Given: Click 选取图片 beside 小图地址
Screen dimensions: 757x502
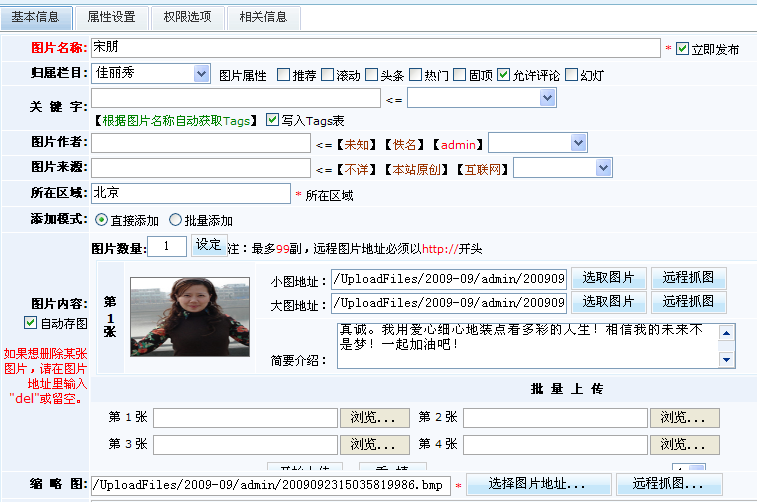Looking at the screenshot, I should coord(608,278).
